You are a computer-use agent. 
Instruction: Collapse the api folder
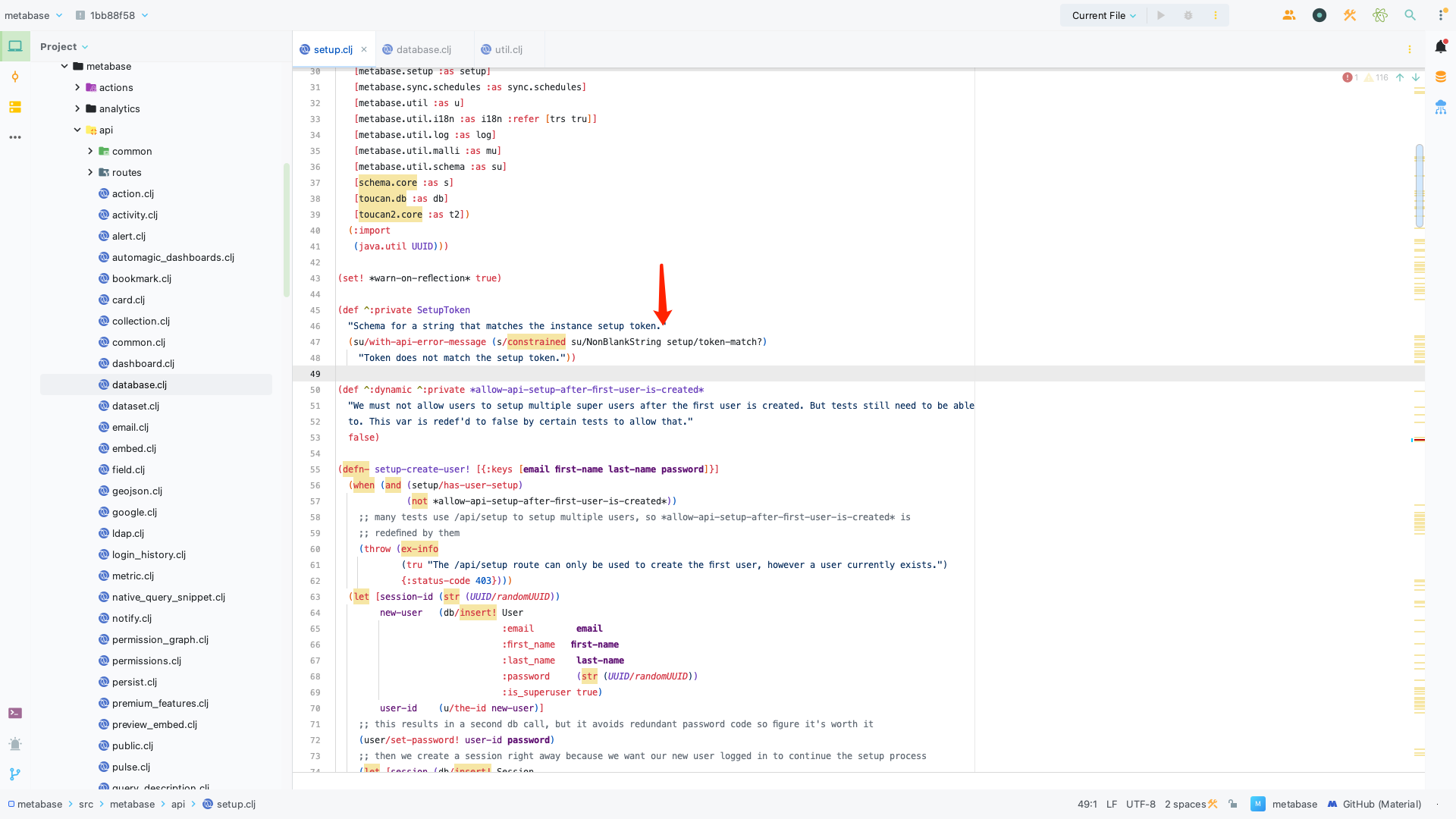pos(77,130)
